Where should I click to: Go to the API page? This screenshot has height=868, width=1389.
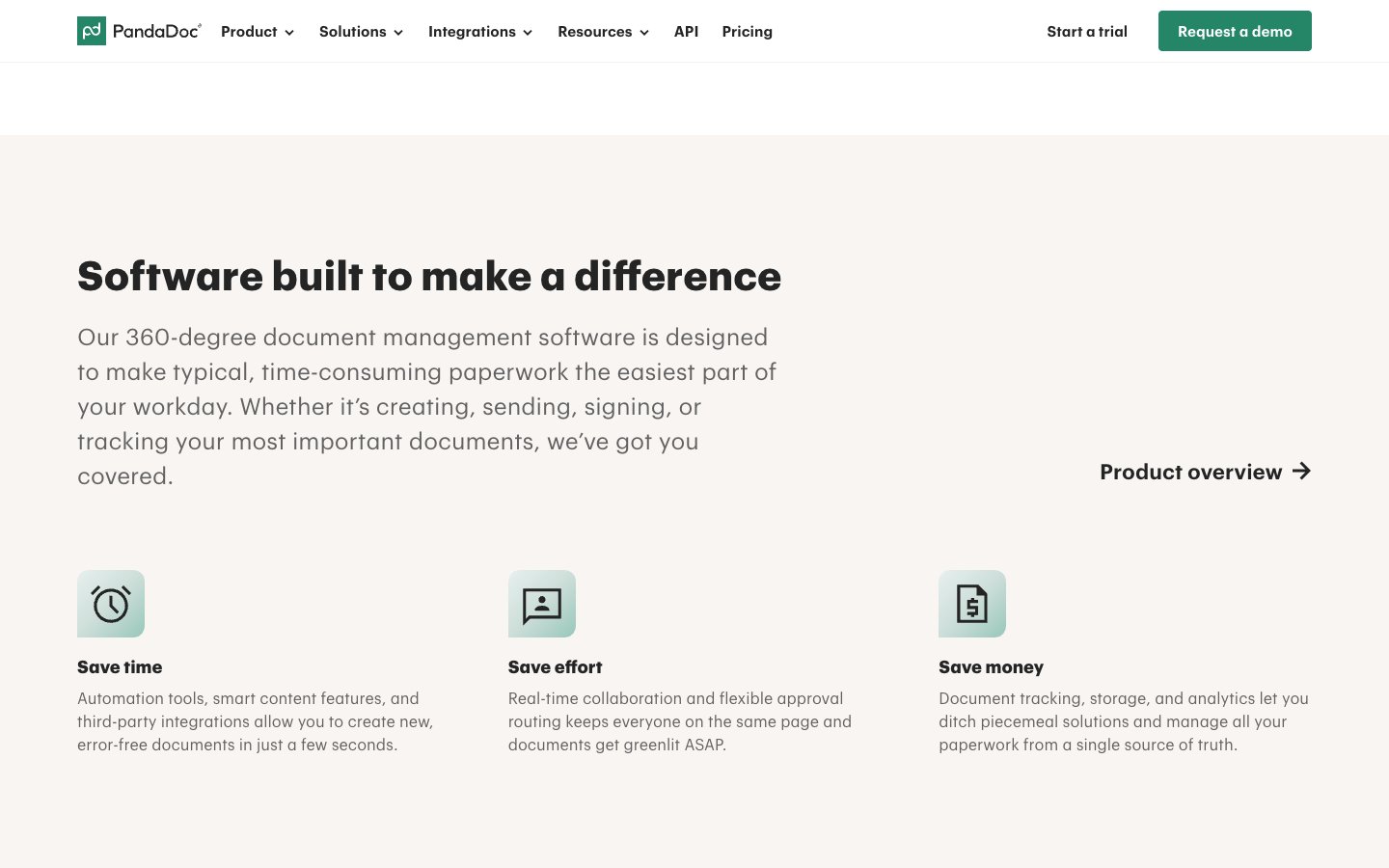pos(686,32)
